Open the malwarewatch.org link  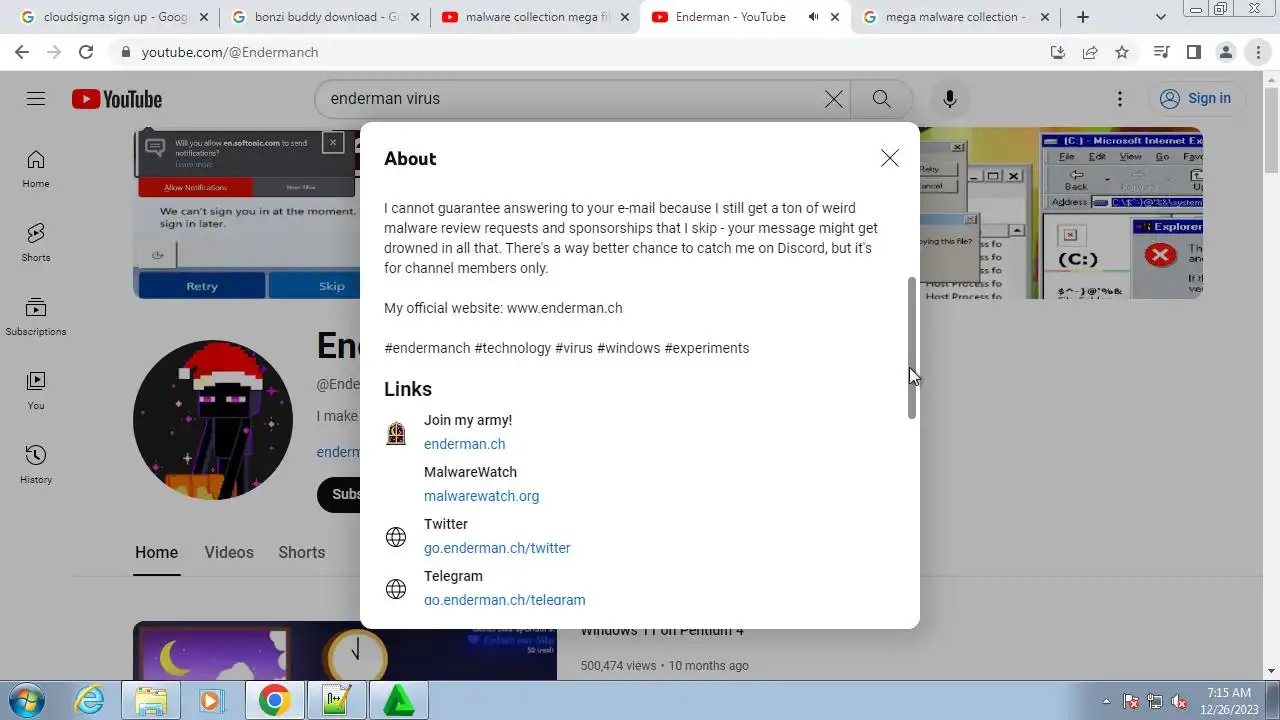tap(481, 496)
